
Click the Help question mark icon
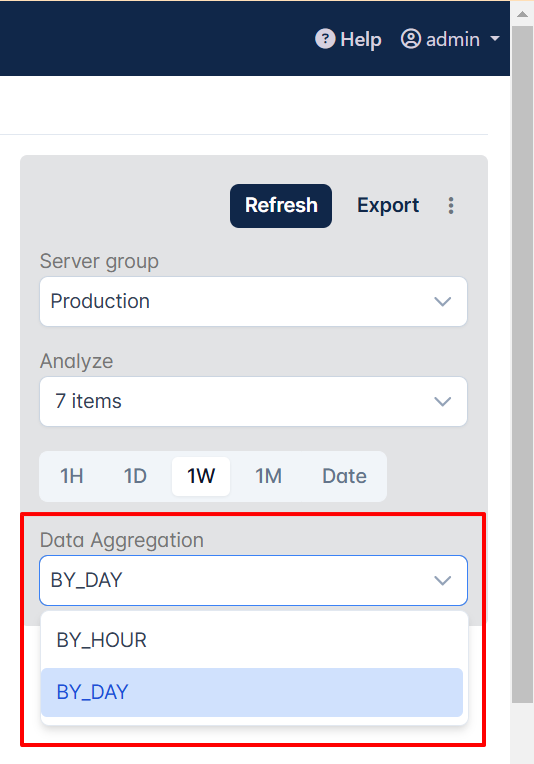tap(325, 39)
